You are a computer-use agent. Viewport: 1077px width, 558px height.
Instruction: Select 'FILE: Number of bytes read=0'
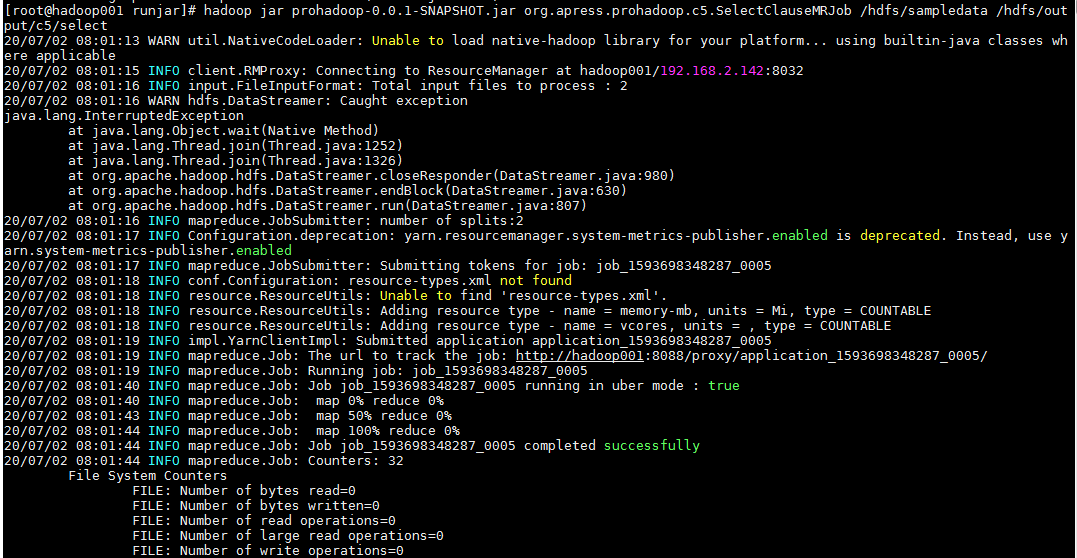(x=244, y=491)
